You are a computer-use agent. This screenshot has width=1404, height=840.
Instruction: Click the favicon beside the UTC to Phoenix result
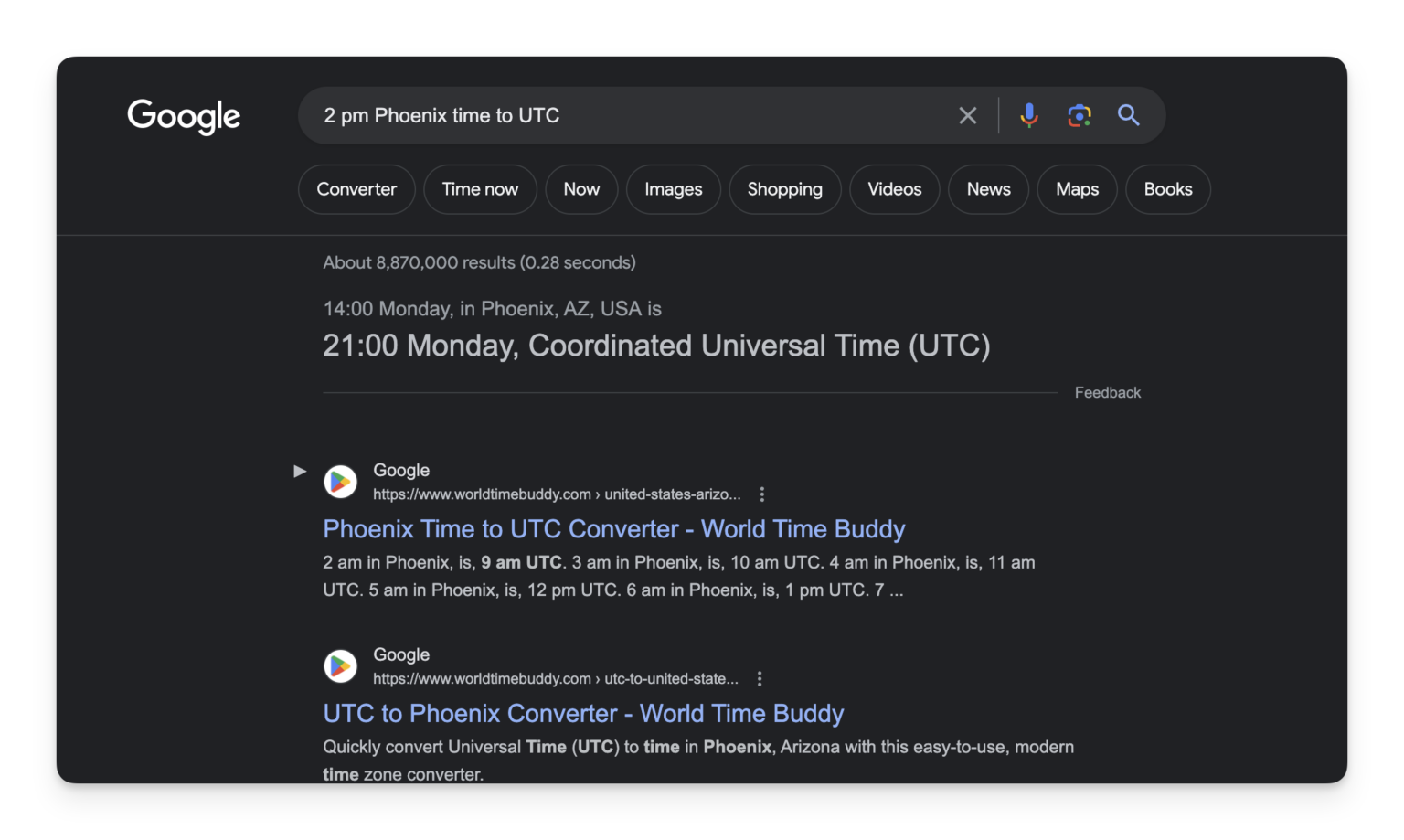click(340, 665)
